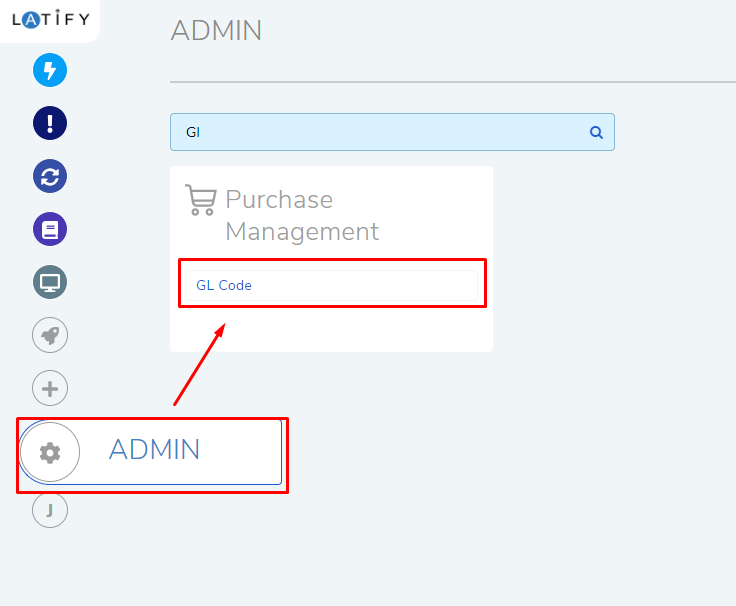The image size is (736, 606).
Task: Select the circular sync arrows icon
Action: pos(50,176)
